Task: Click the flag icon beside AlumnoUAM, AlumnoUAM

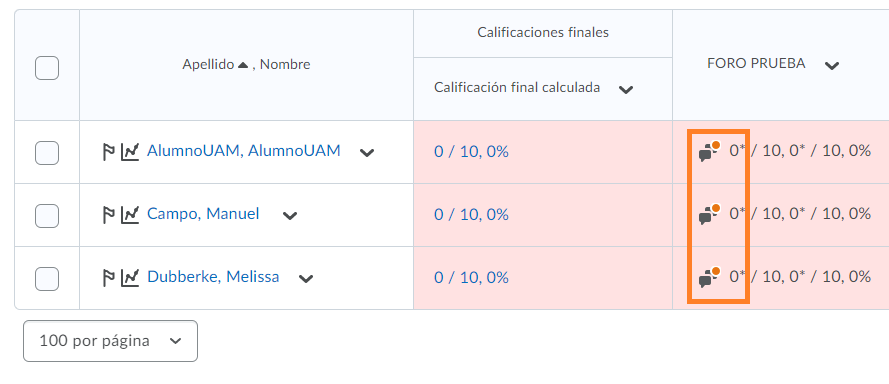Action: [109, 152]
